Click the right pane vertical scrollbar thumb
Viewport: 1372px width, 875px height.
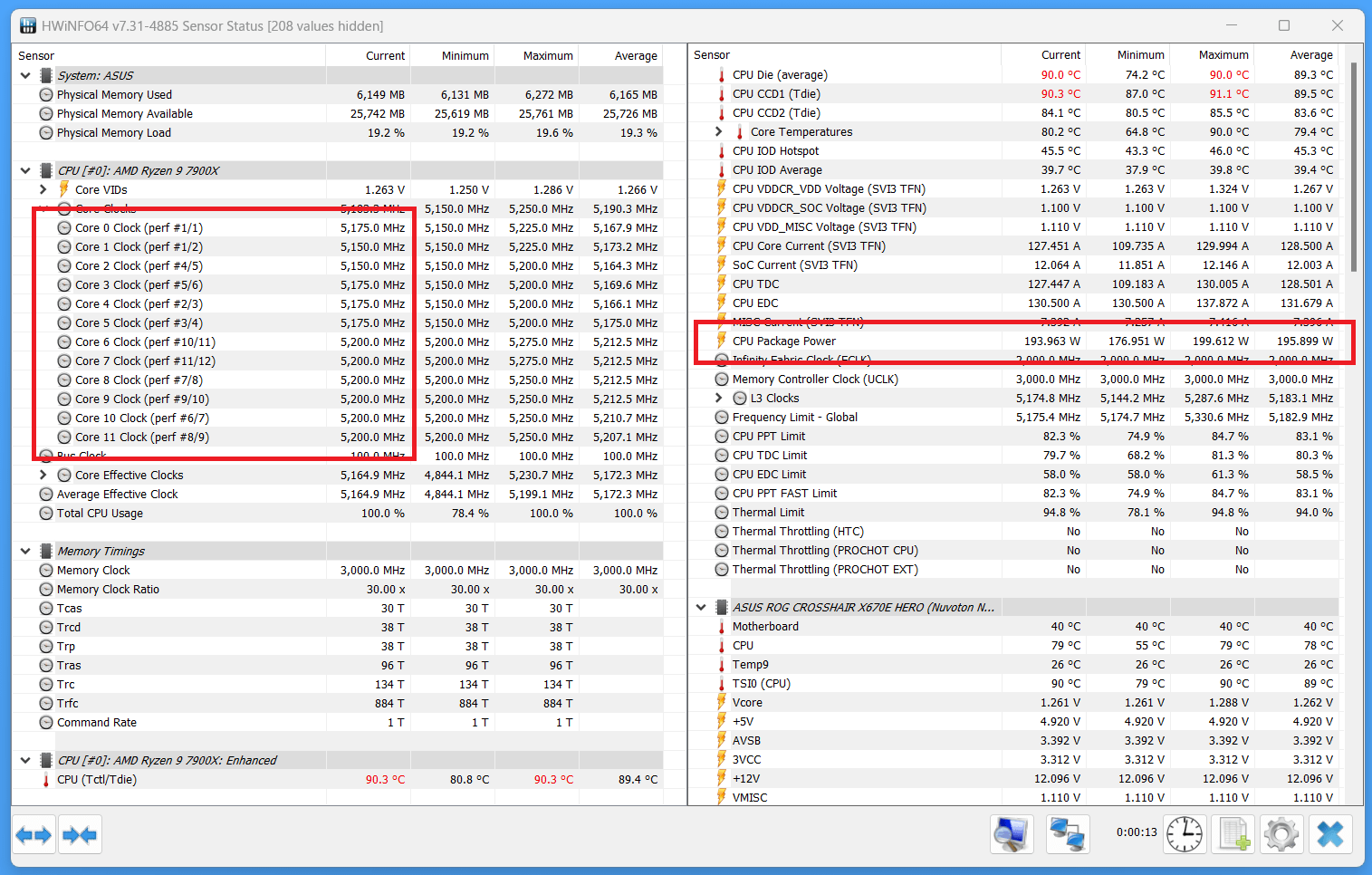click(1353, 167)
